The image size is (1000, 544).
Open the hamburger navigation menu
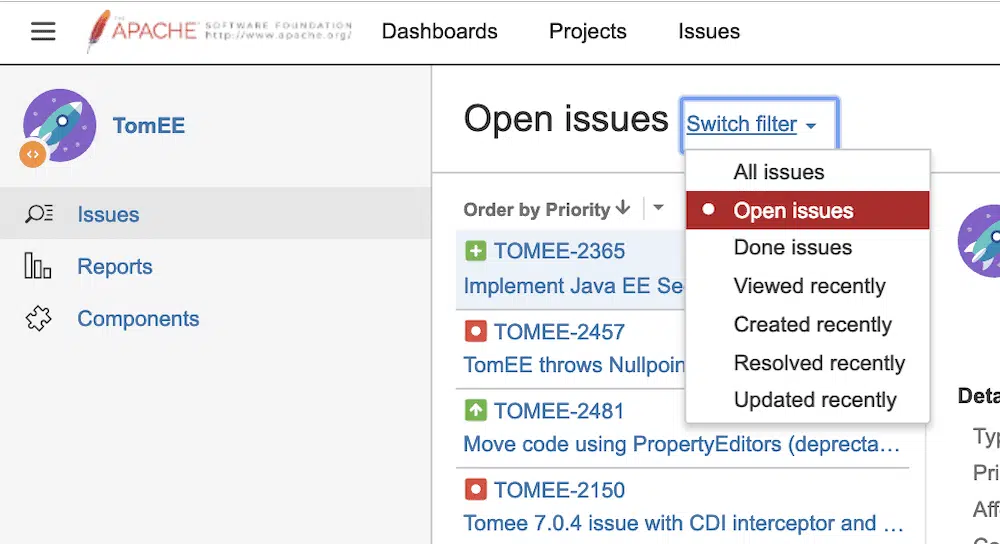[x=43, y=32]
